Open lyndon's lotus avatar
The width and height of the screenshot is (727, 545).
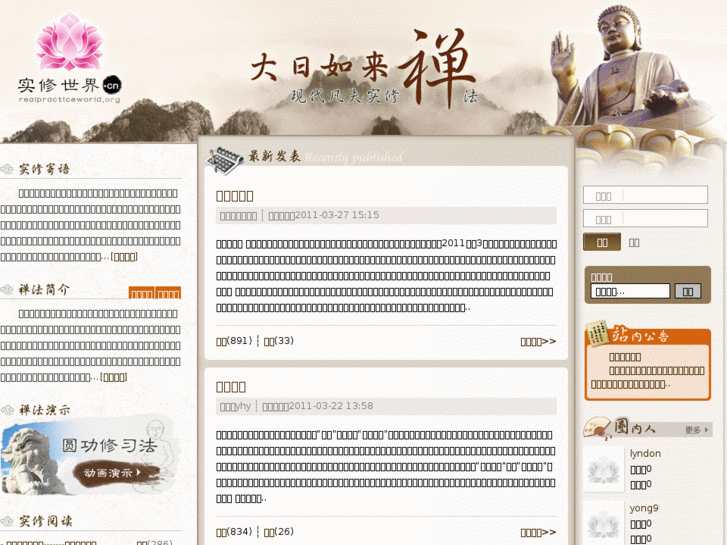click(603, 469)
